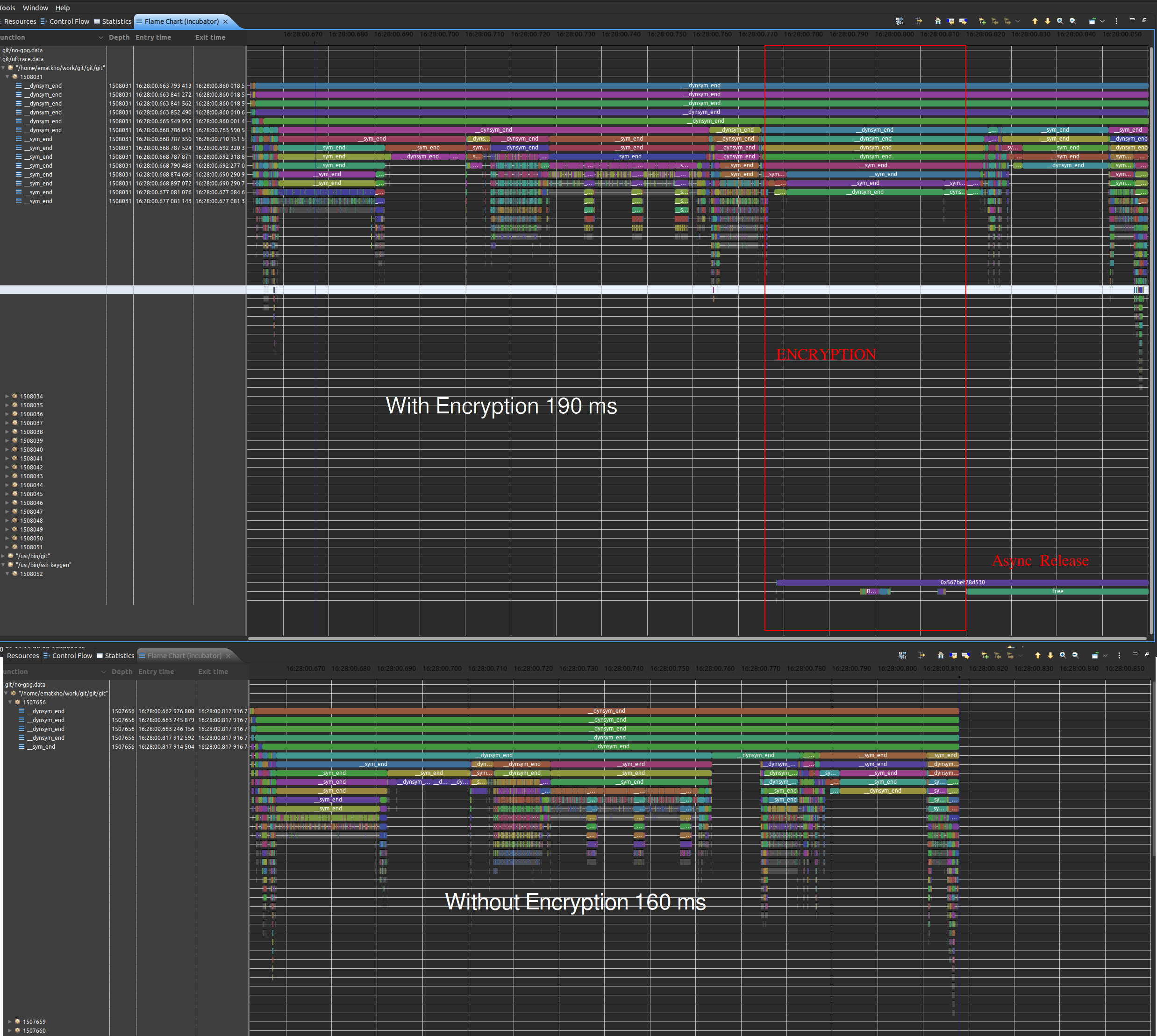Open Show Legend in upper flame chart toolbar
This screenshot has width=1157, height=1036.
tap(900, 21)
